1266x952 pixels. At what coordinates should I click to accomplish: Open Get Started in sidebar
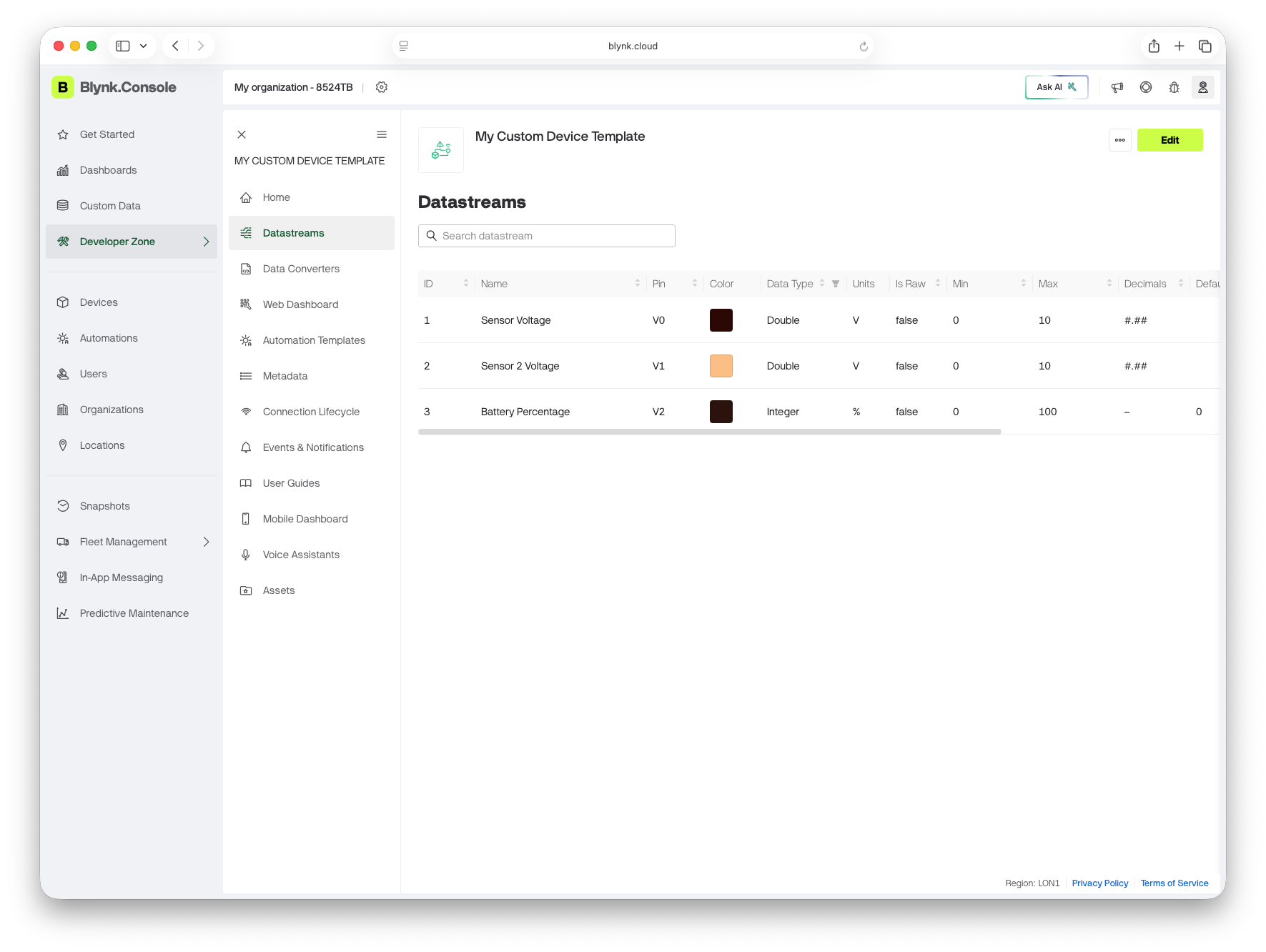pyautogui.click(x=132, y=134)
